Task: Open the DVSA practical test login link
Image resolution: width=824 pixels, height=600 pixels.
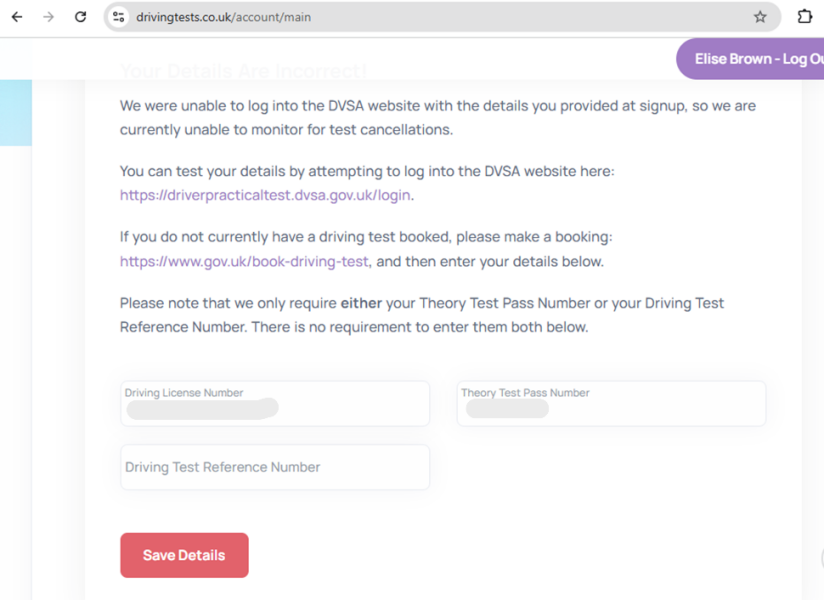Action: coord(264,195)
